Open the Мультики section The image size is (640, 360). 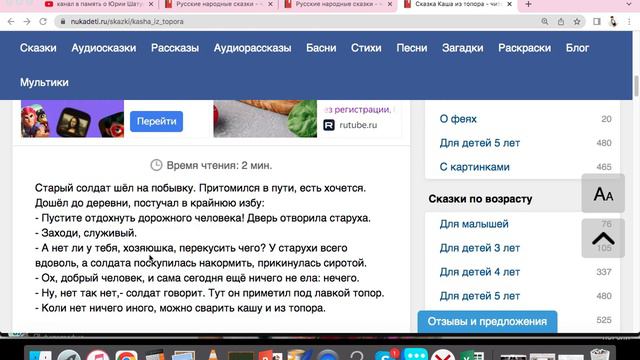44,82
